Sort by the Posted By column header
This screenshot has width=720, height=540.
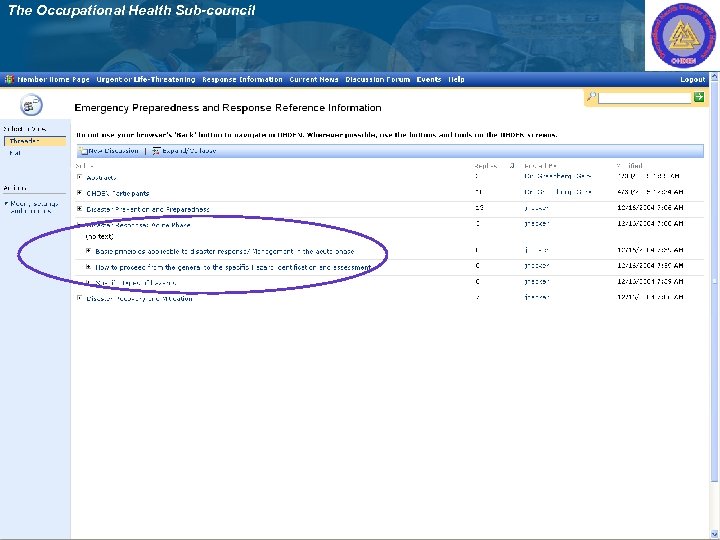[540, 166]
